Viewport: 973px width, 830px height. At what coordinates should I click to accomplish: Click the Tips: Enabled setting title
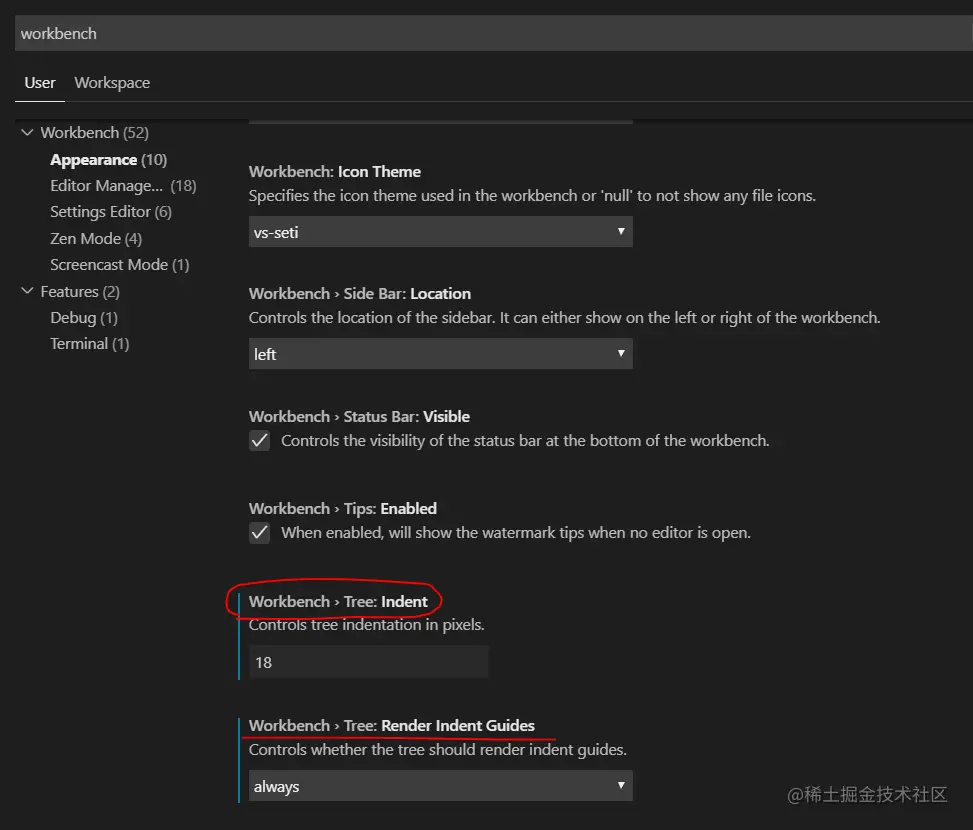coord(343,509)
